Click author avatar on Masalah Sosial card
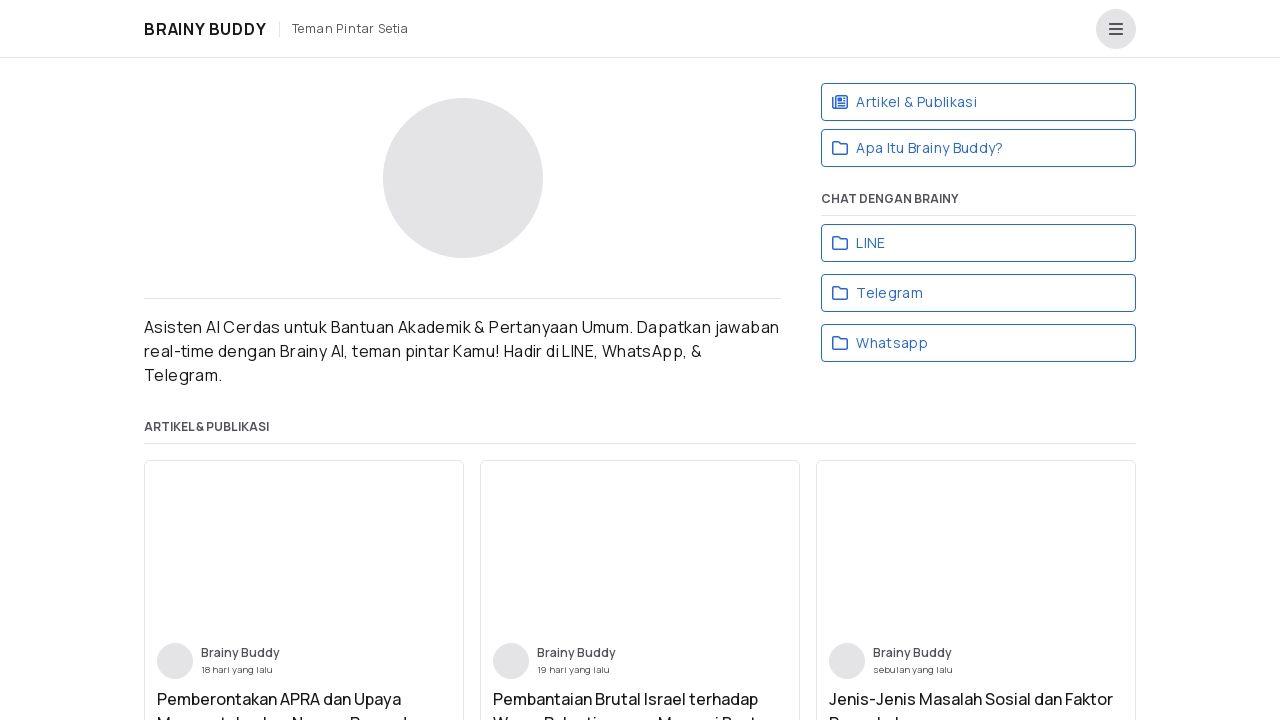This screenshot has height=720, width=1280. [847, 661]
